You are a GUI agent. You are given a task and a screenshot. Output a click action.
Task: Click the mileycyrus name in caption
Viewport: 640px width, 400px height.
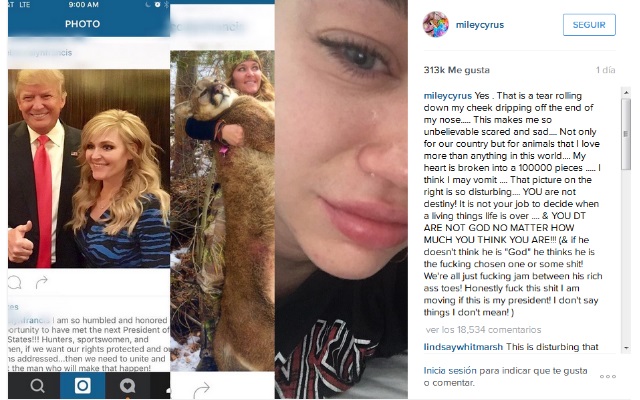[x=447, y=96]
